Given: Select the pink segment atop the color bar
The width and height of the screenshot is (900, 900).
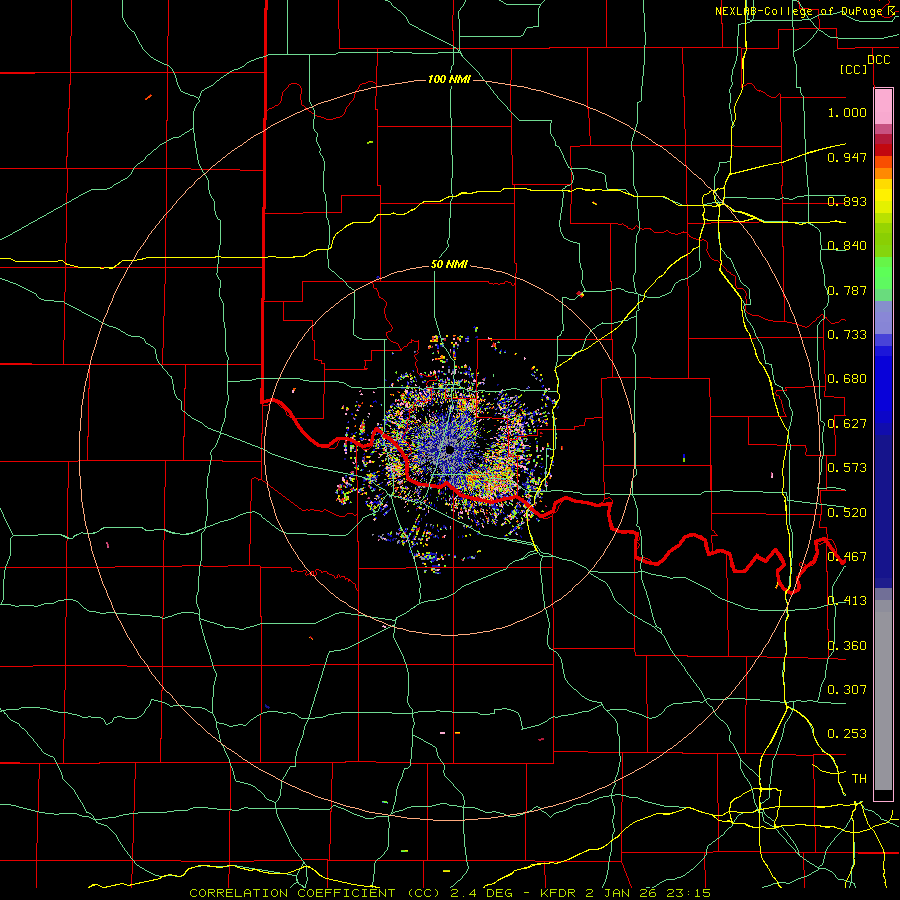Looking at the screenshot, I should (x=883, y=106).
